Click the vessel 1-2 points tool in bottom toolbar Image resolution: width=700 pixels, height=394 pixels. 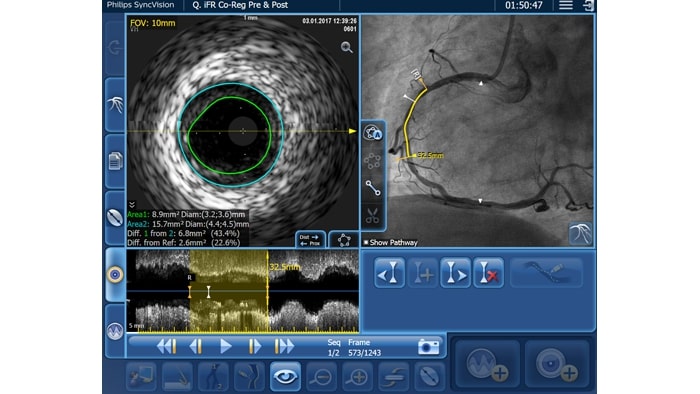[x=213, y=377]
